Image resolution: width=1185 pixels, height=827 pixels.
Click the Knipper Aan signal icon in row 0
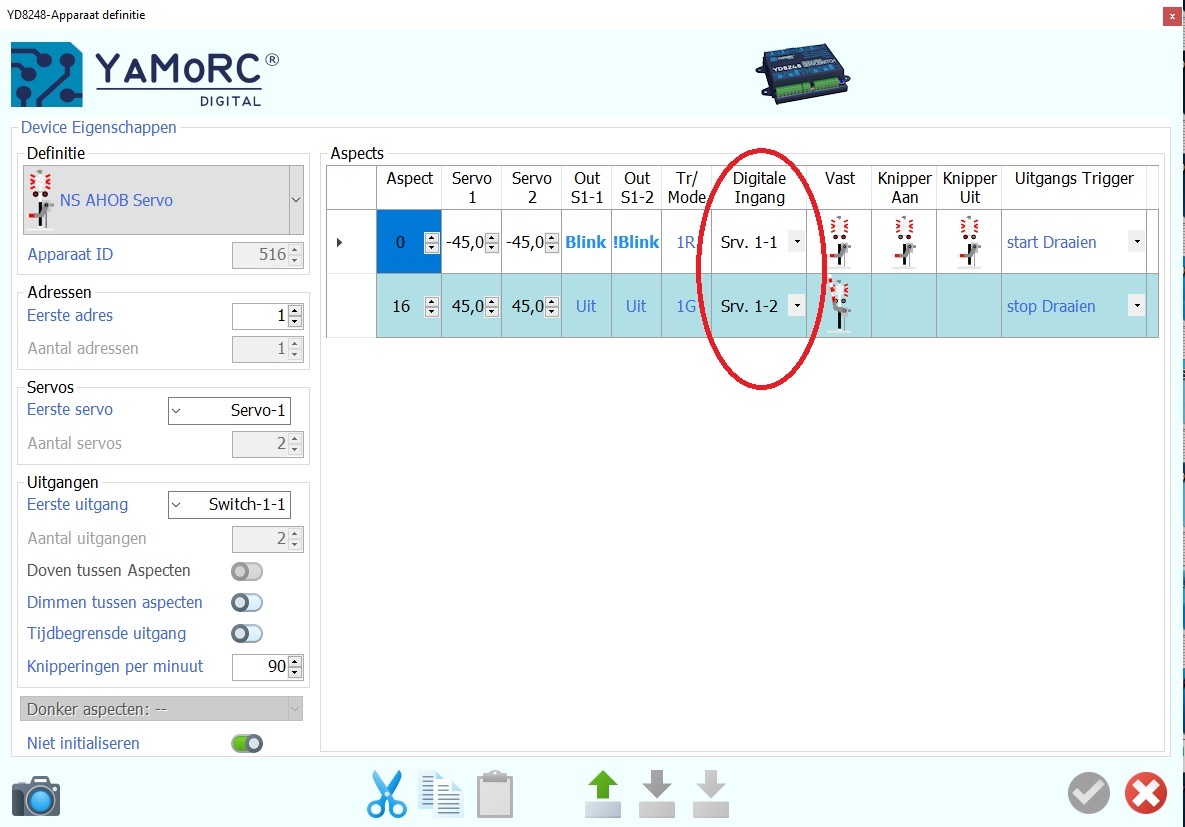[904, 243]
